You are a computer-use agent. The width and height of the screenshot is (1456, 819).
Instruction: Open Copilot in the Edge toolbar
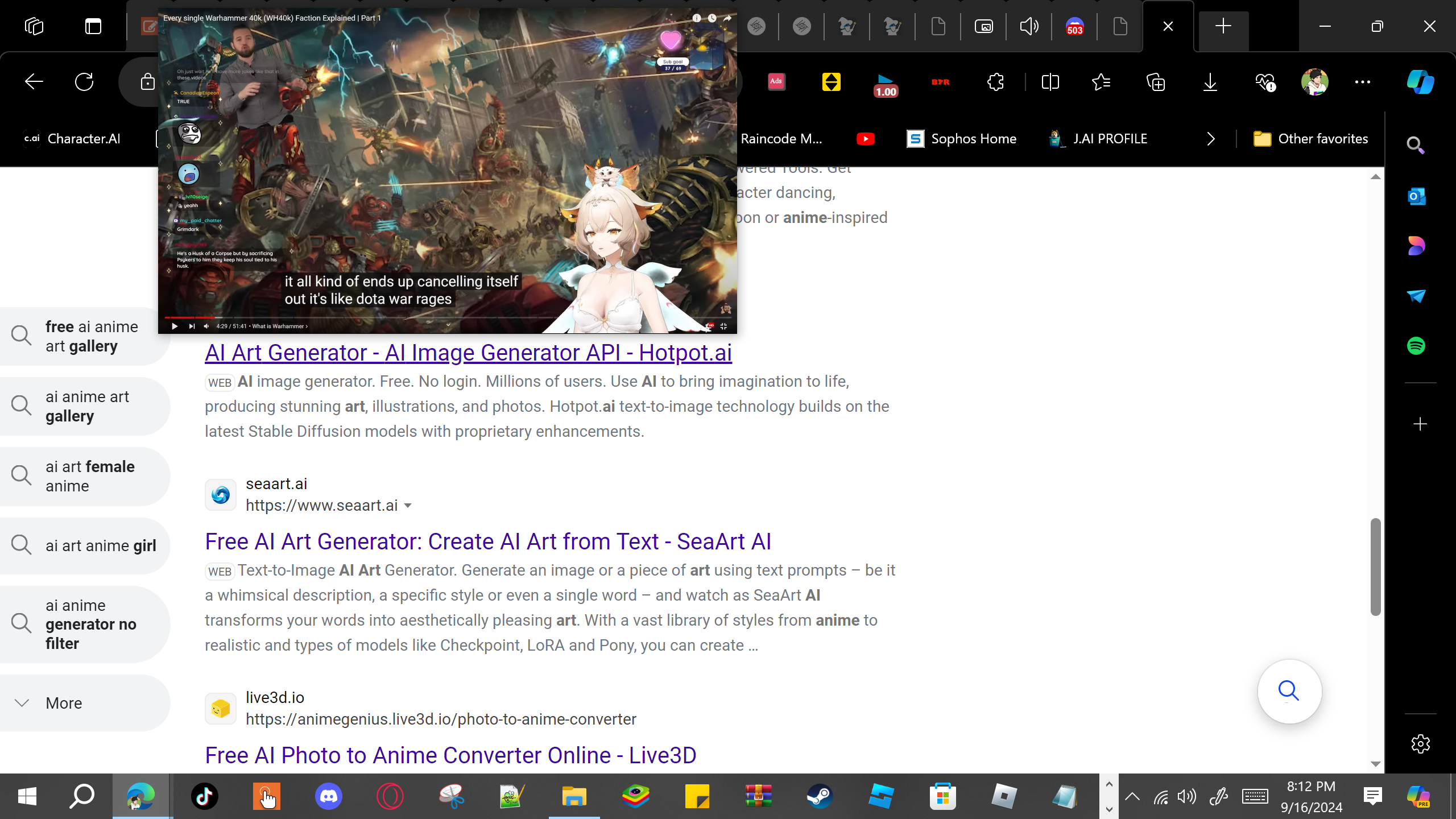(x=1420, y=82)
